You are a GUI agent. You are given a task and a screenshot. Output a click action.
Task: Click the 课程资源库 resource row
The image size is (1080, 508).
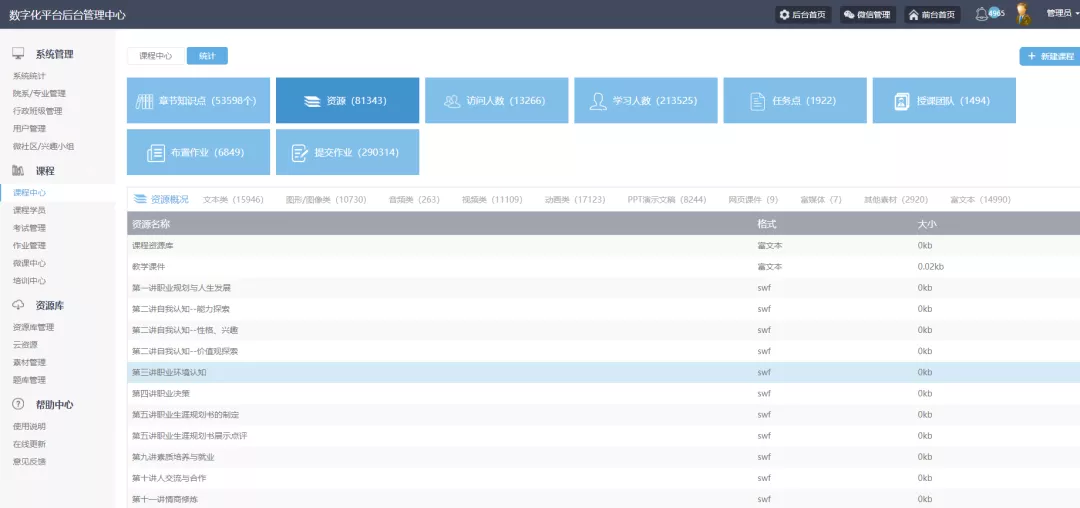603,245
